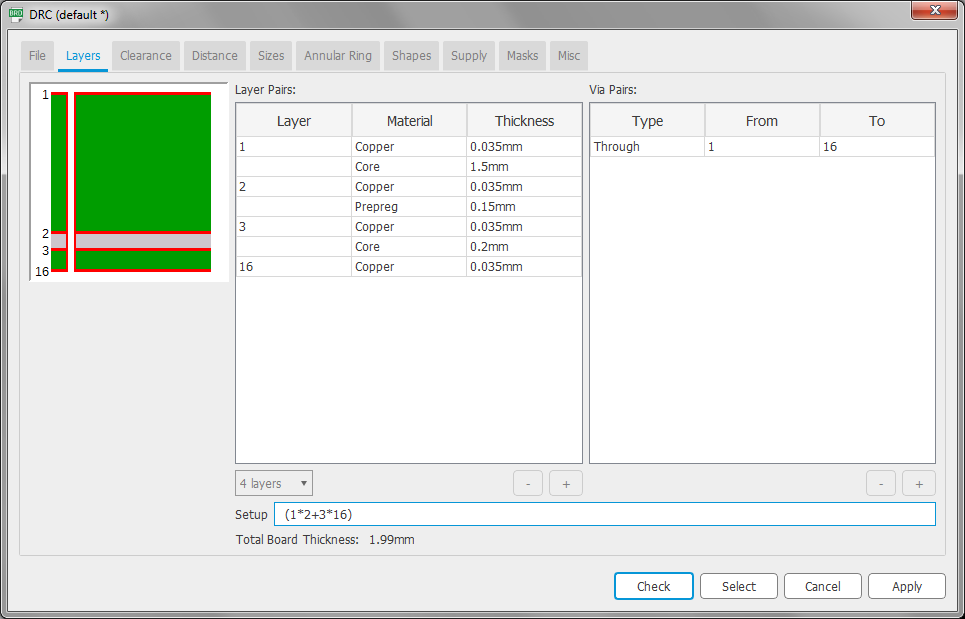This screenshot has height=619, width=965.
Task: Click the DRC icon in the title bar
Action: point(16,15)
